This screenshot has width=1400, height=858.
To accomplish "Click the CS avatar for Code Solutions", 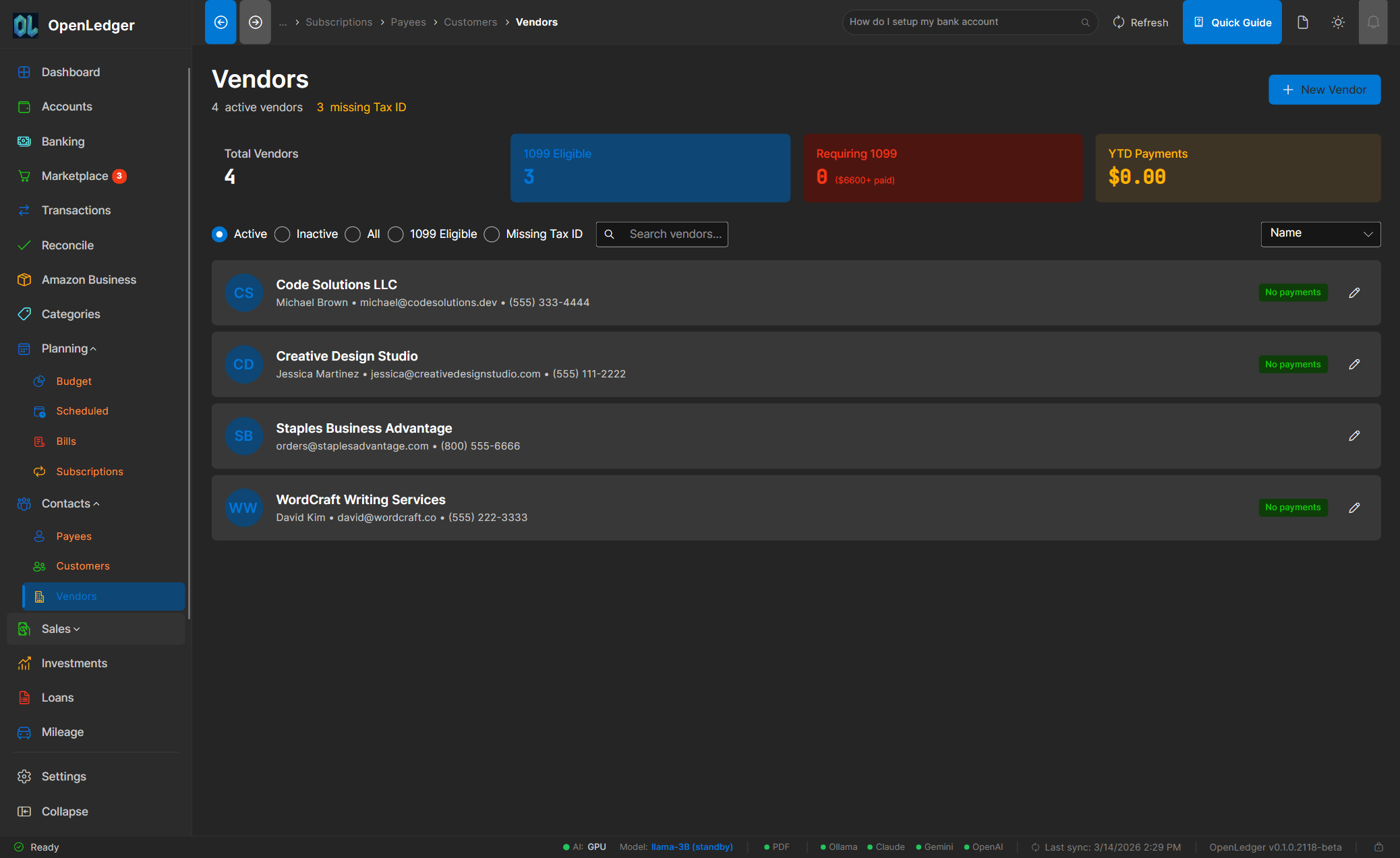I will pyautogui.click(x=243, y=293).
